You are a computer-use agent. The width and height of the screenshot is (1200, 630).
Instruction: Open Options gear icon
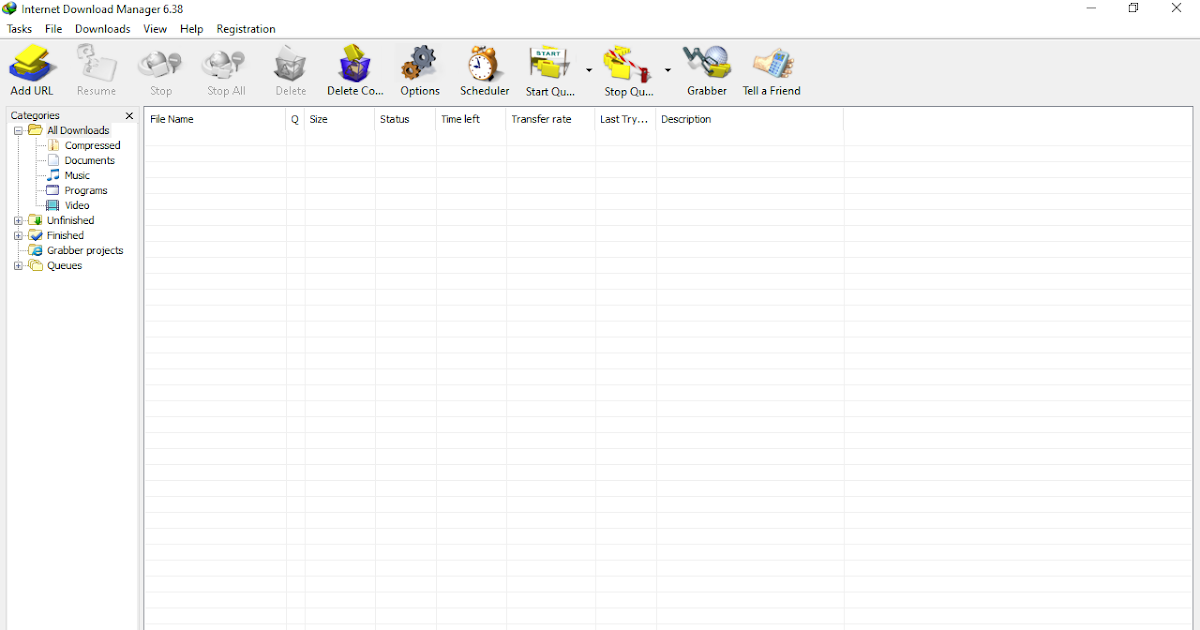pos(419,64)
